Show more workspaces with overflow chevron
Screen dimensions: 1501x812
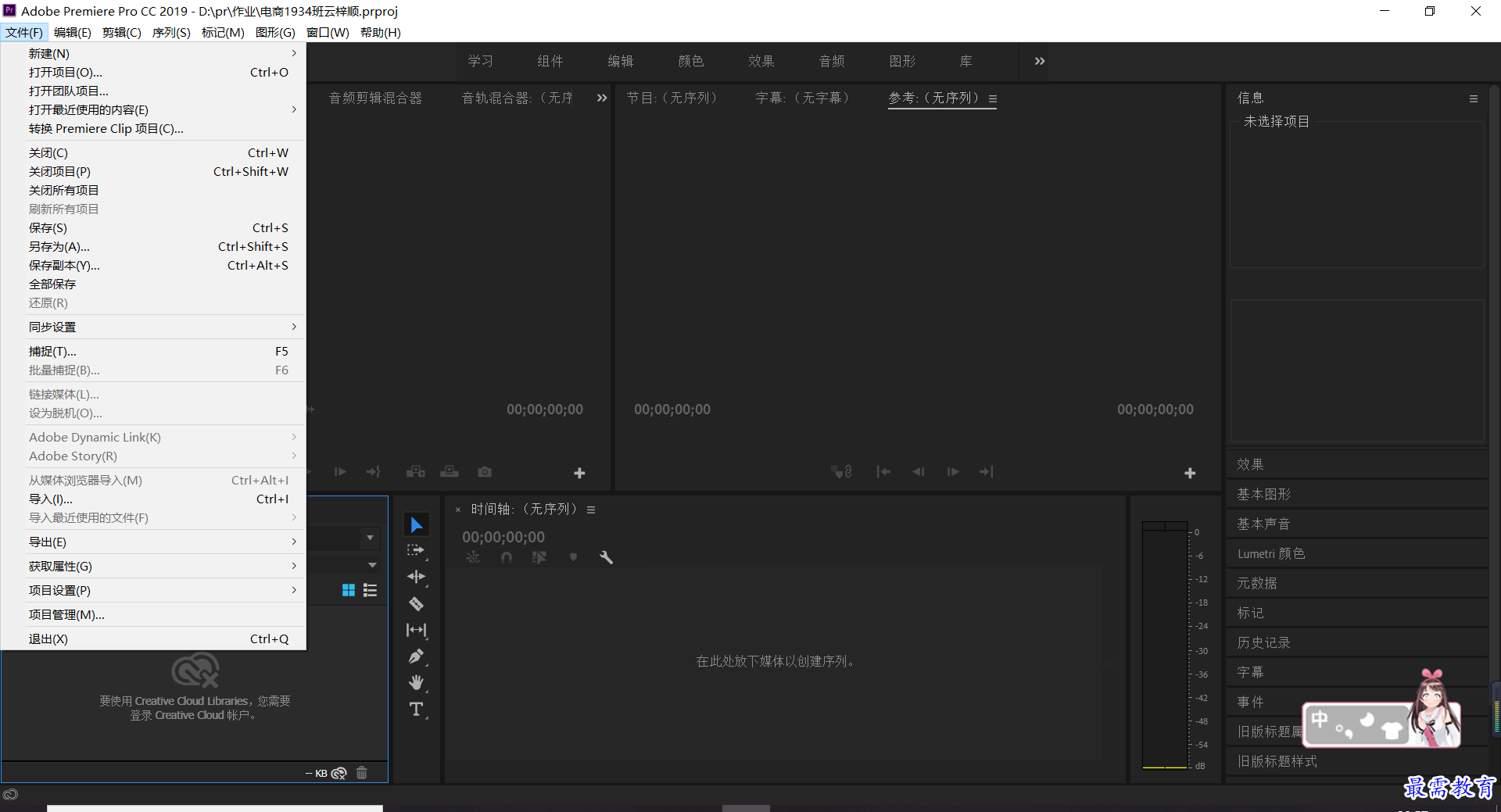coord(1040,61)
